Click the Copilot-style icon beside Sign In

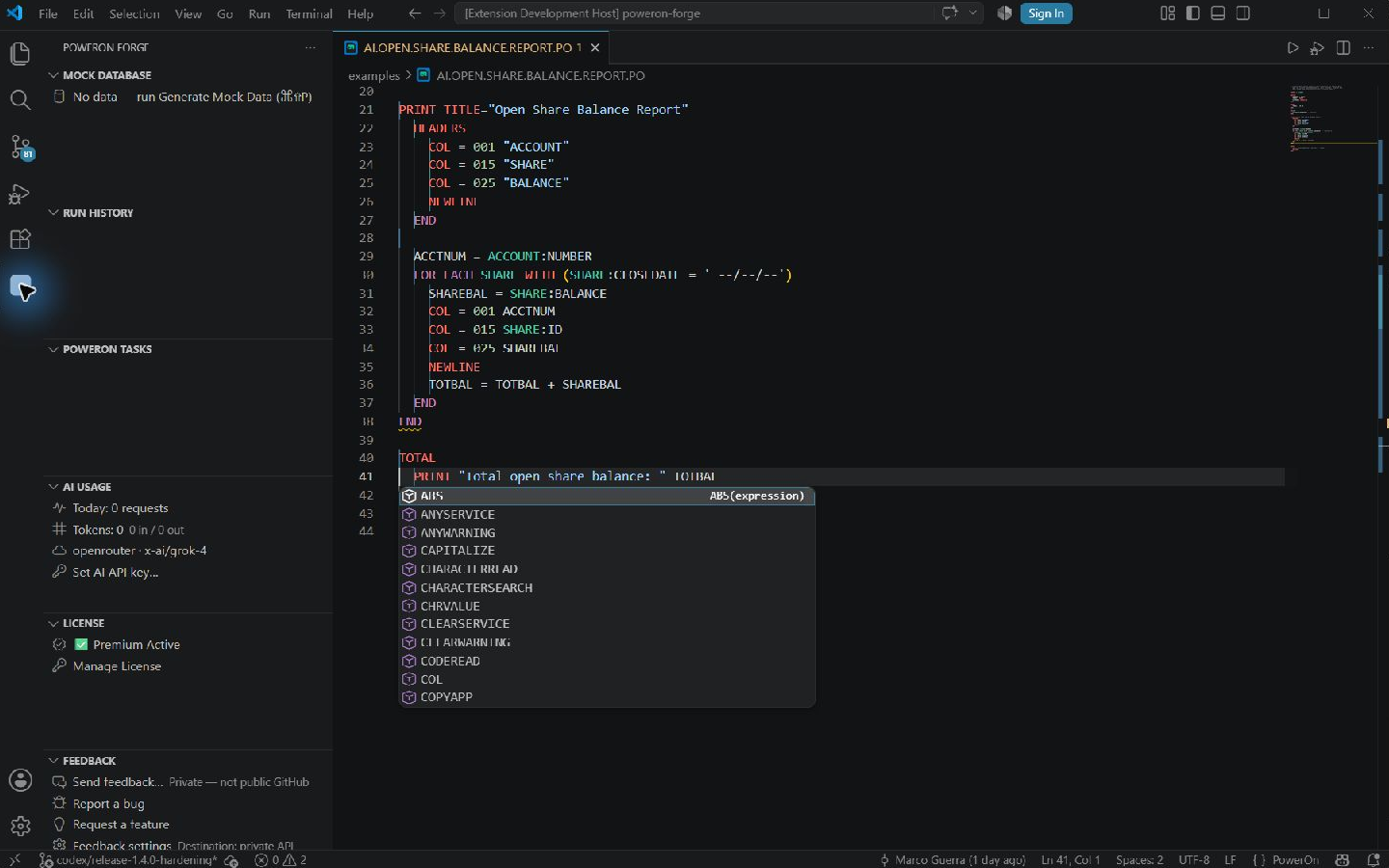coord(1004,14)
